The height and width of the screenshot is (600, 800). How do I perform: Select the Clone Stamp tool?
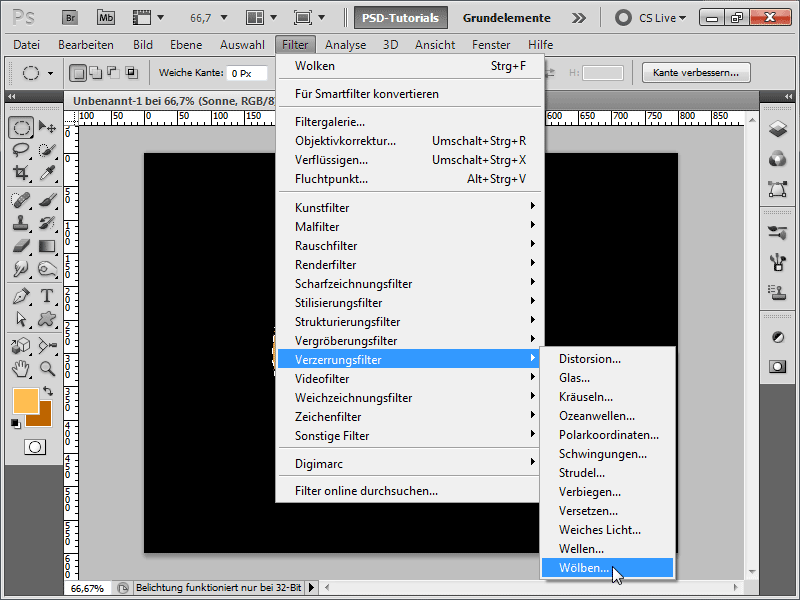21,223
